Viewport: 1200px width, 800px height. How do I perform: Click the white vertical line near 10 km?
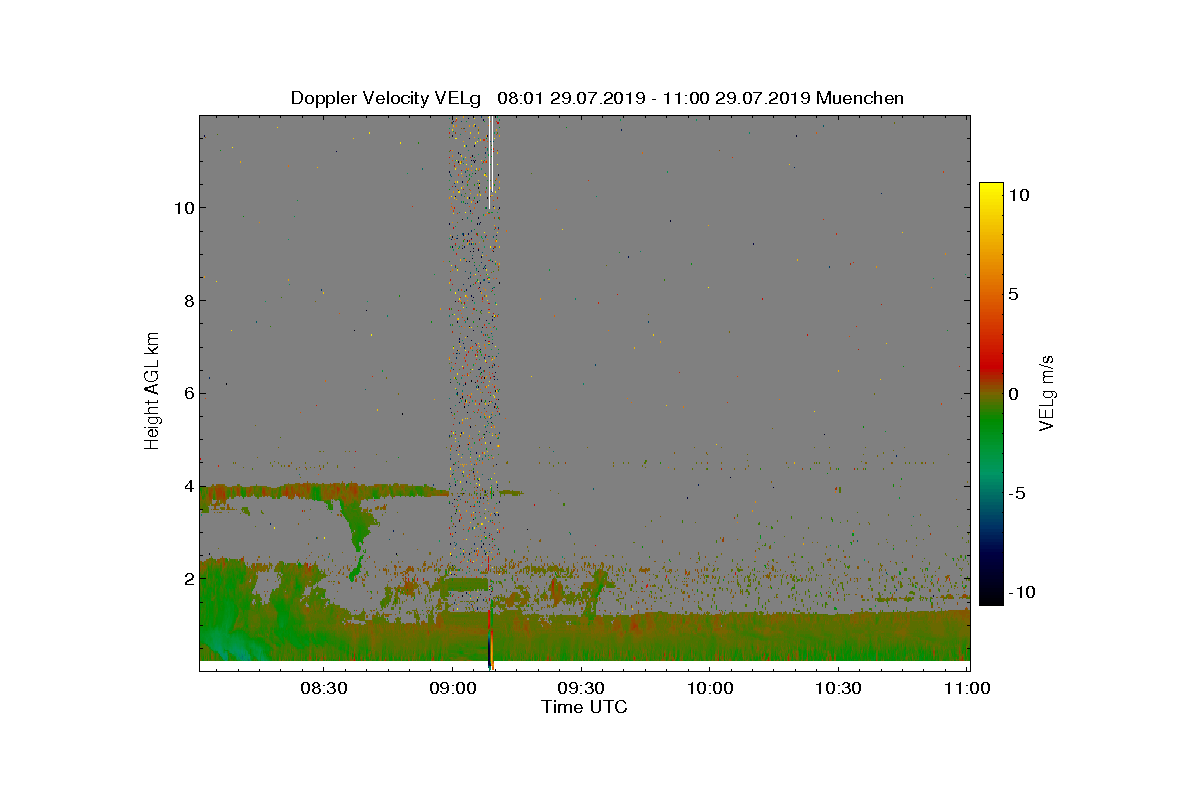pyautogui.click(x=491, y=160)
